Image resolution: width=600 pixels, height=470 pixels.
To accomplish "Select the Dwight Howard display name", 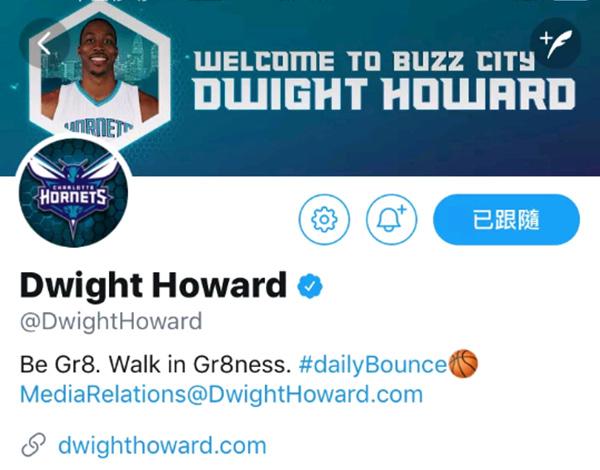I will click(153, 285).
